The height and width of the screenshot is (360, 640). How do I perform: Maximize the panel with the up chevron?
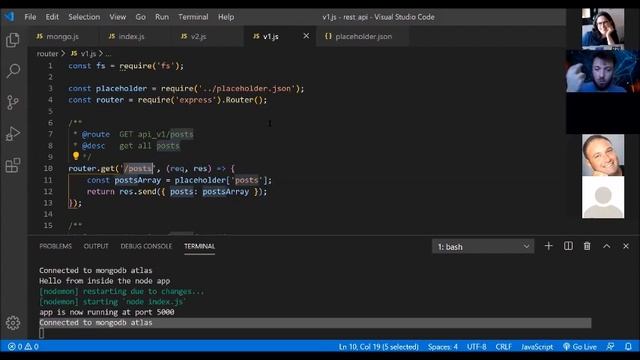(x=607, y=246)
